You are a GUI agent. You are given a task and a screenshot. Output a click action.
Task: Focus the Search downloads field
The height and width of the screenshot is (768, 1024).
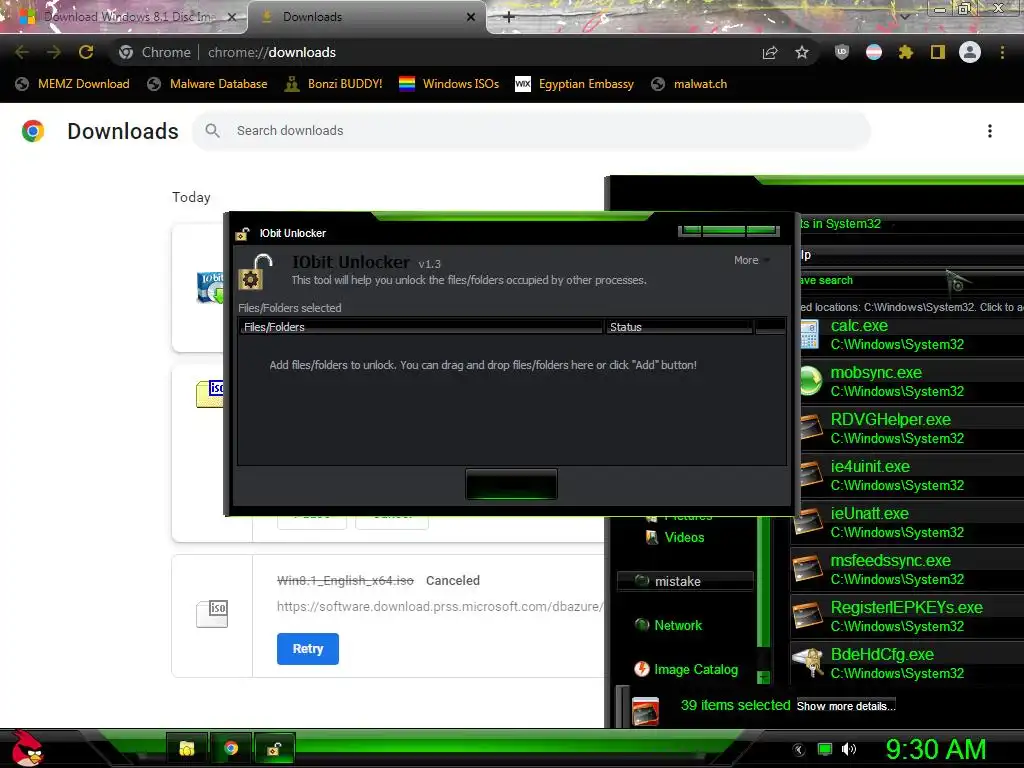click(531, 131)
